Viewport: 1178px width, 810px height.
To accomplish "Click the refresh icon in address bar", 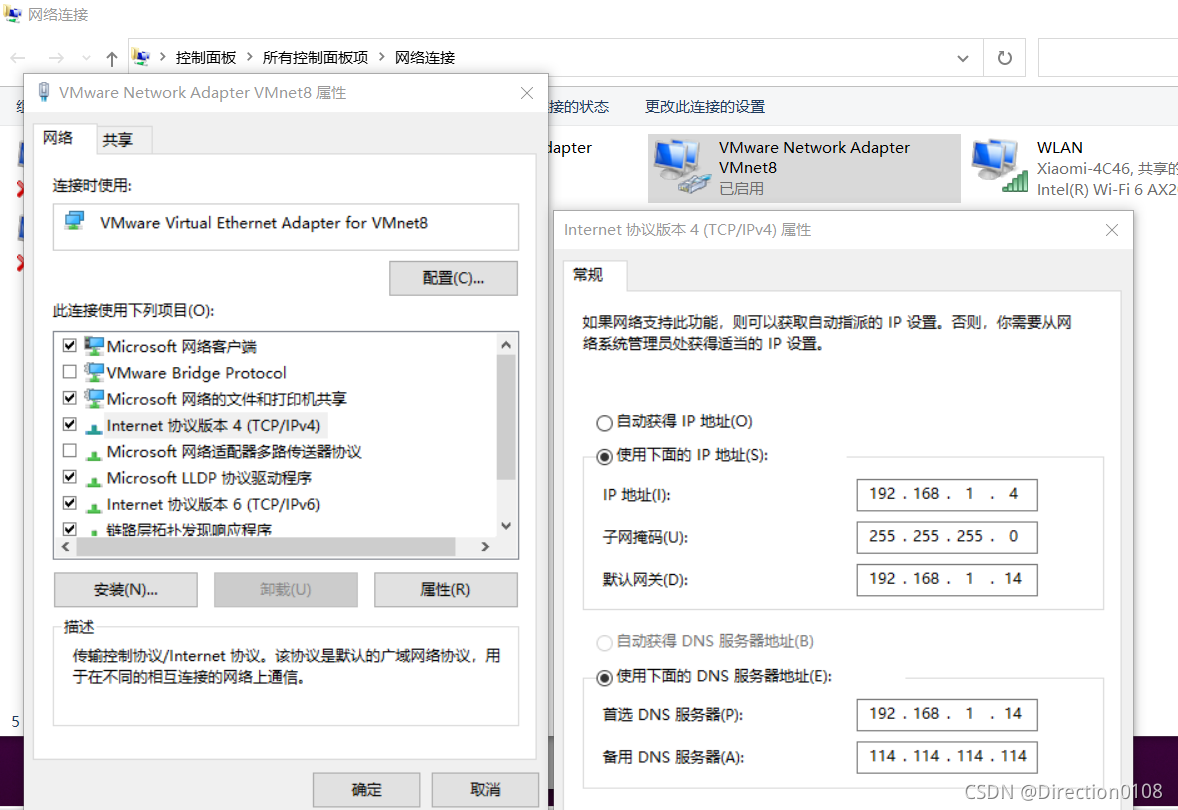I will 1004,58.
